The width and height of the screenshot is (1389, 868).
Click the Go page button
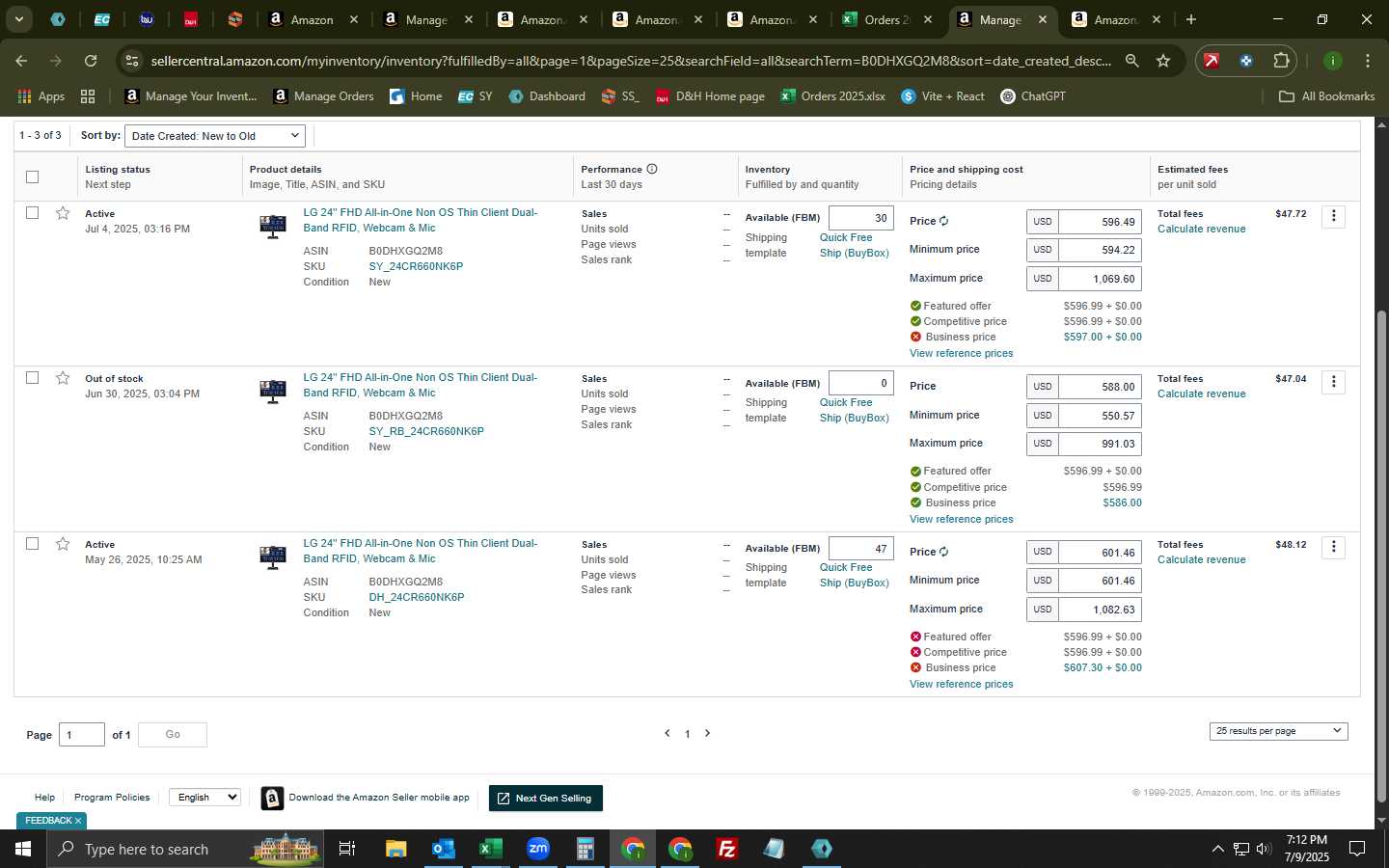[x=173, y=735]
